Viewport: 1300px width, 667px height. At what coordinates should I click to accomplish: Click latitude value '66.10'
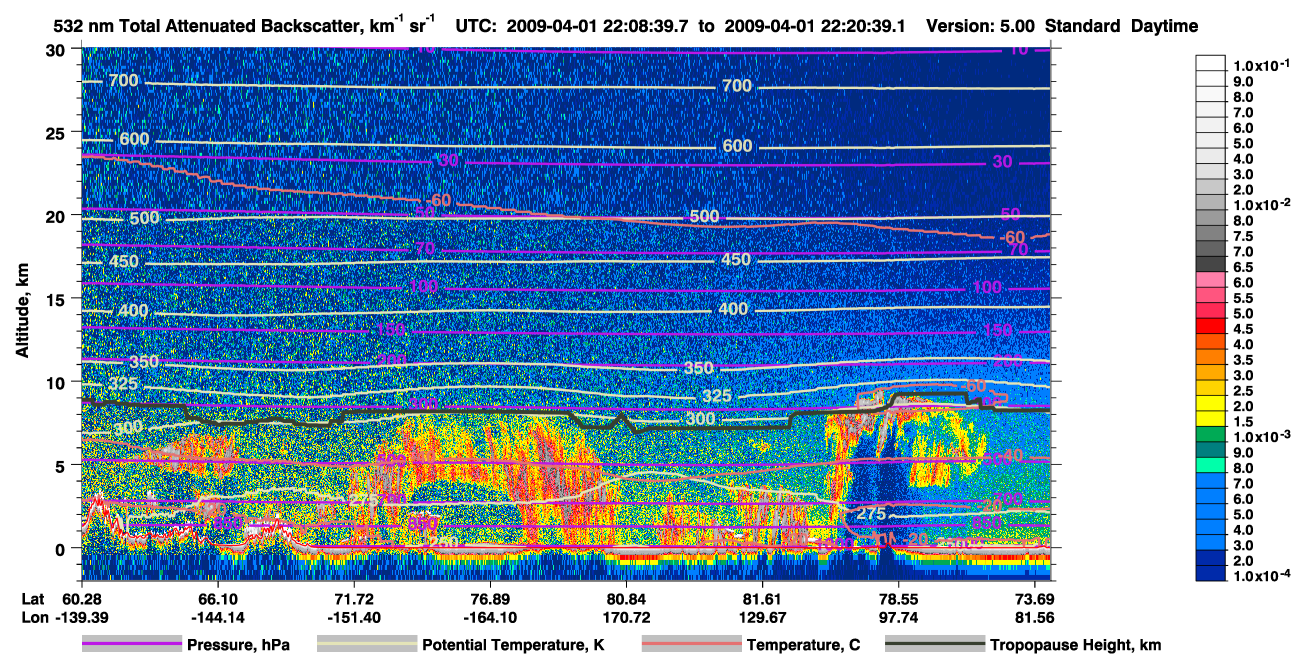point(217,598)
